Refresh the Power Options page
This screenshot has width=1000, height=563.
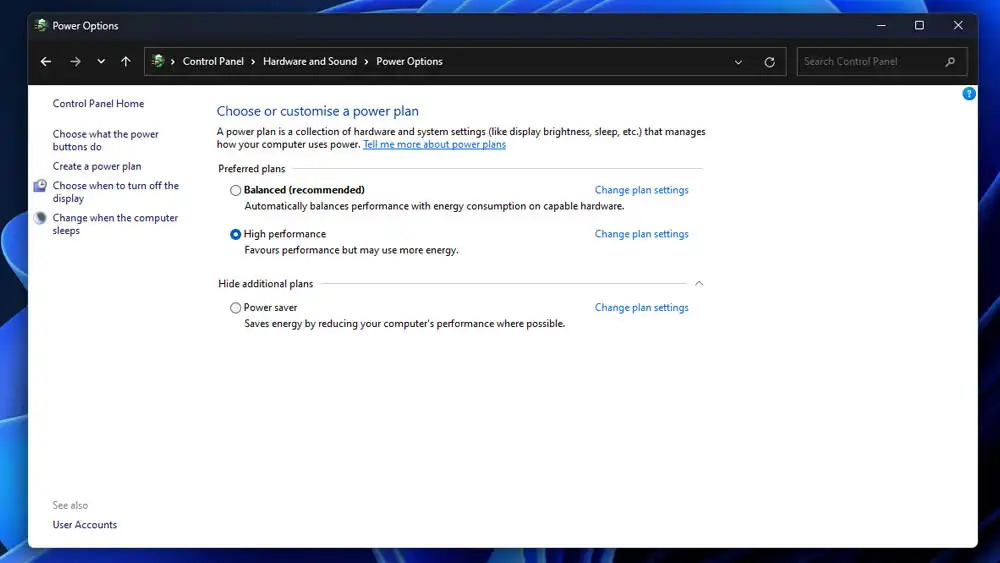pyautogui.click(x=769, y=62)
